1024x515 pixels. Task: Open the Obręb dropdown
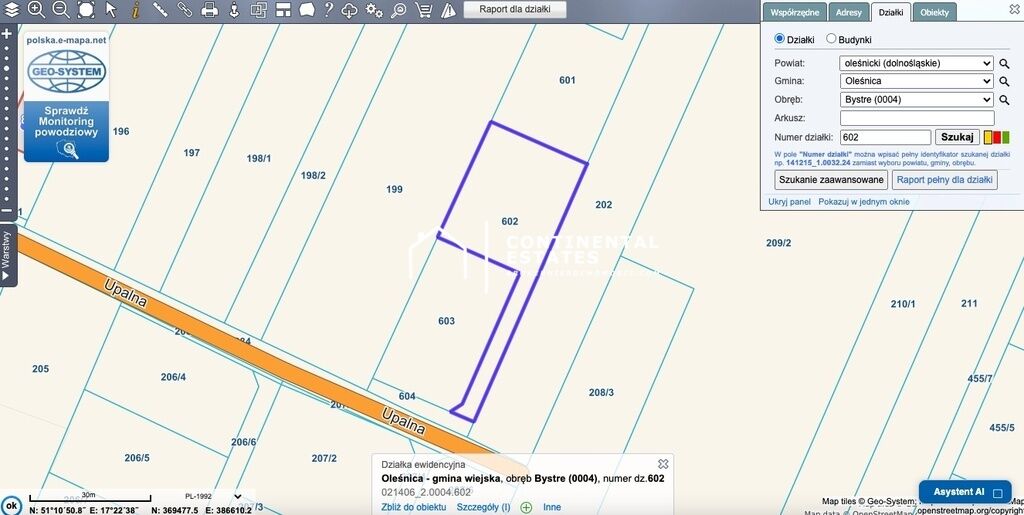916,100
